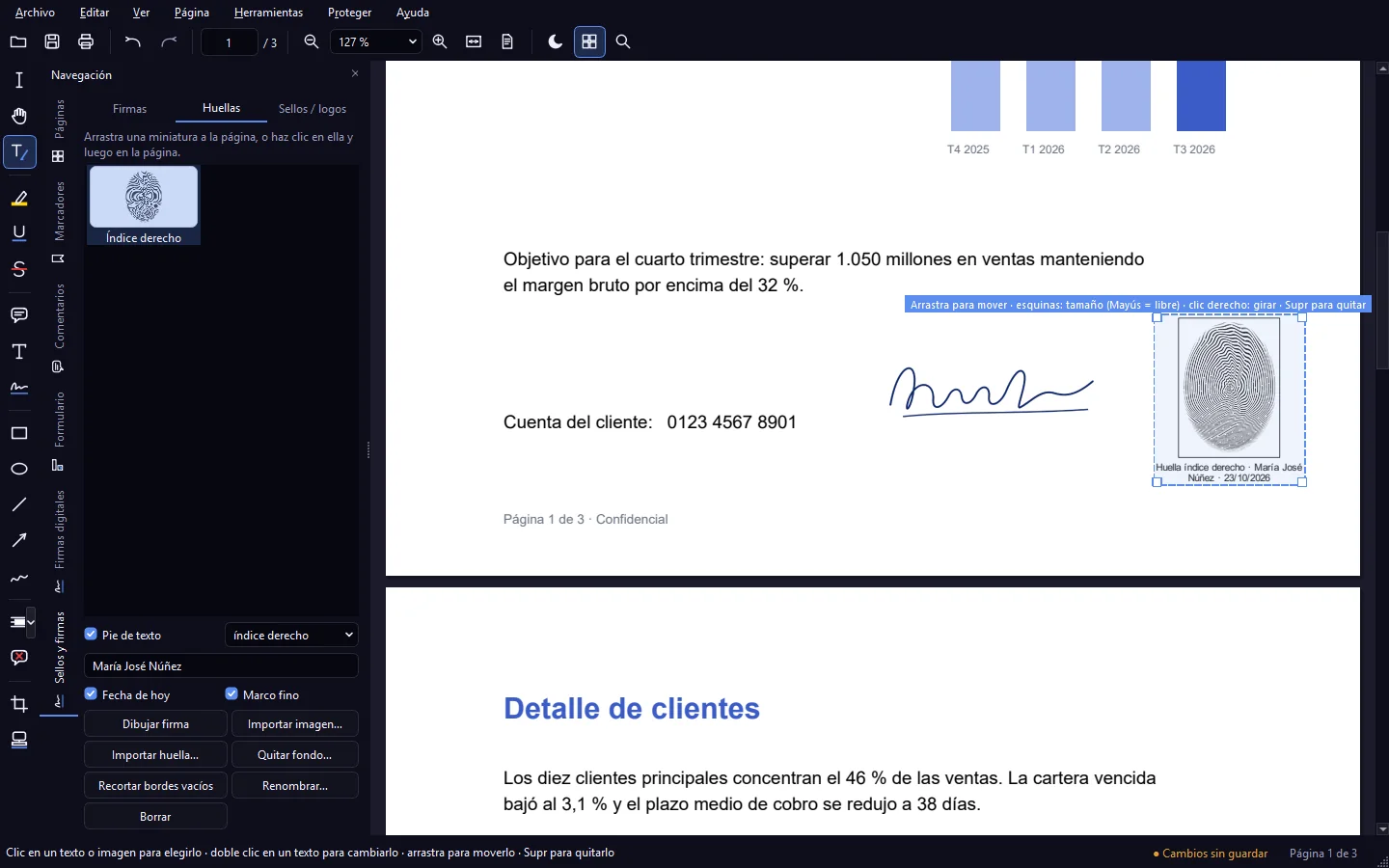This screenshot has width=1389, height=868.
Task: Zoom out with the minus magnifier
Action: [x=312, y=41]
